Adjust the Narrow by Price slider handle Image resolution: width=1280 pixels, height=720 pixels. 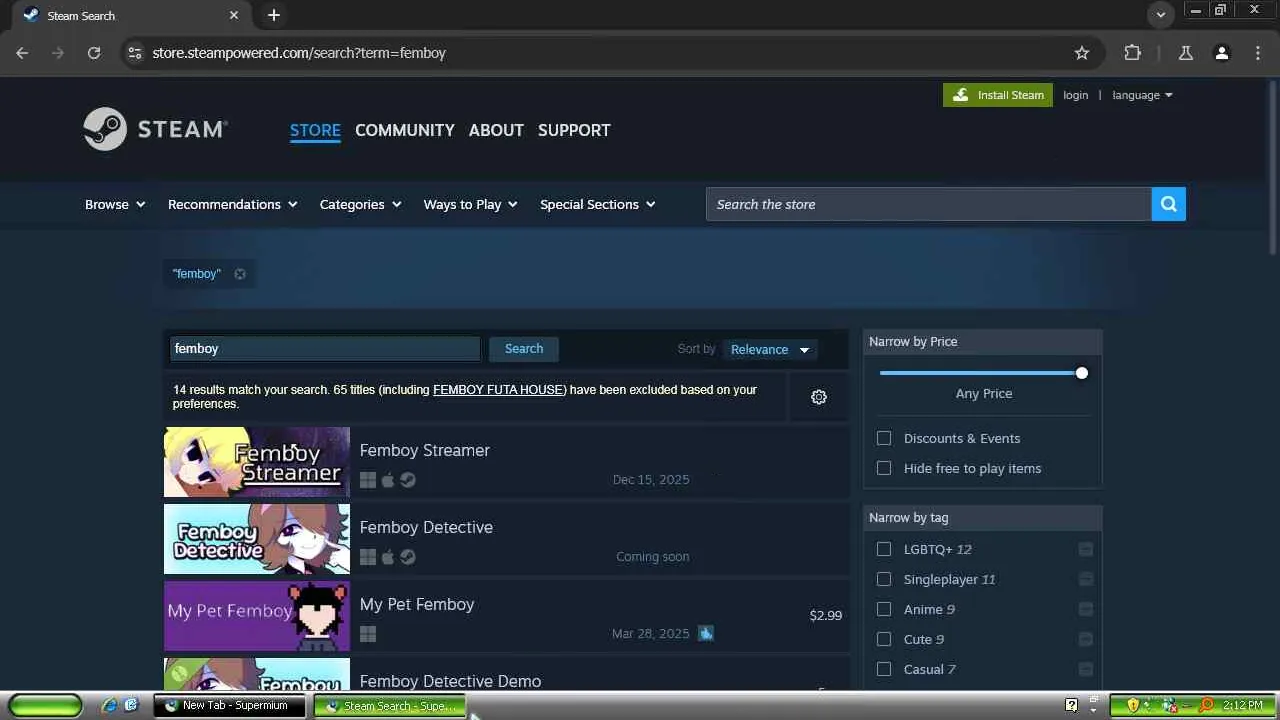[x=1082, y=373]
